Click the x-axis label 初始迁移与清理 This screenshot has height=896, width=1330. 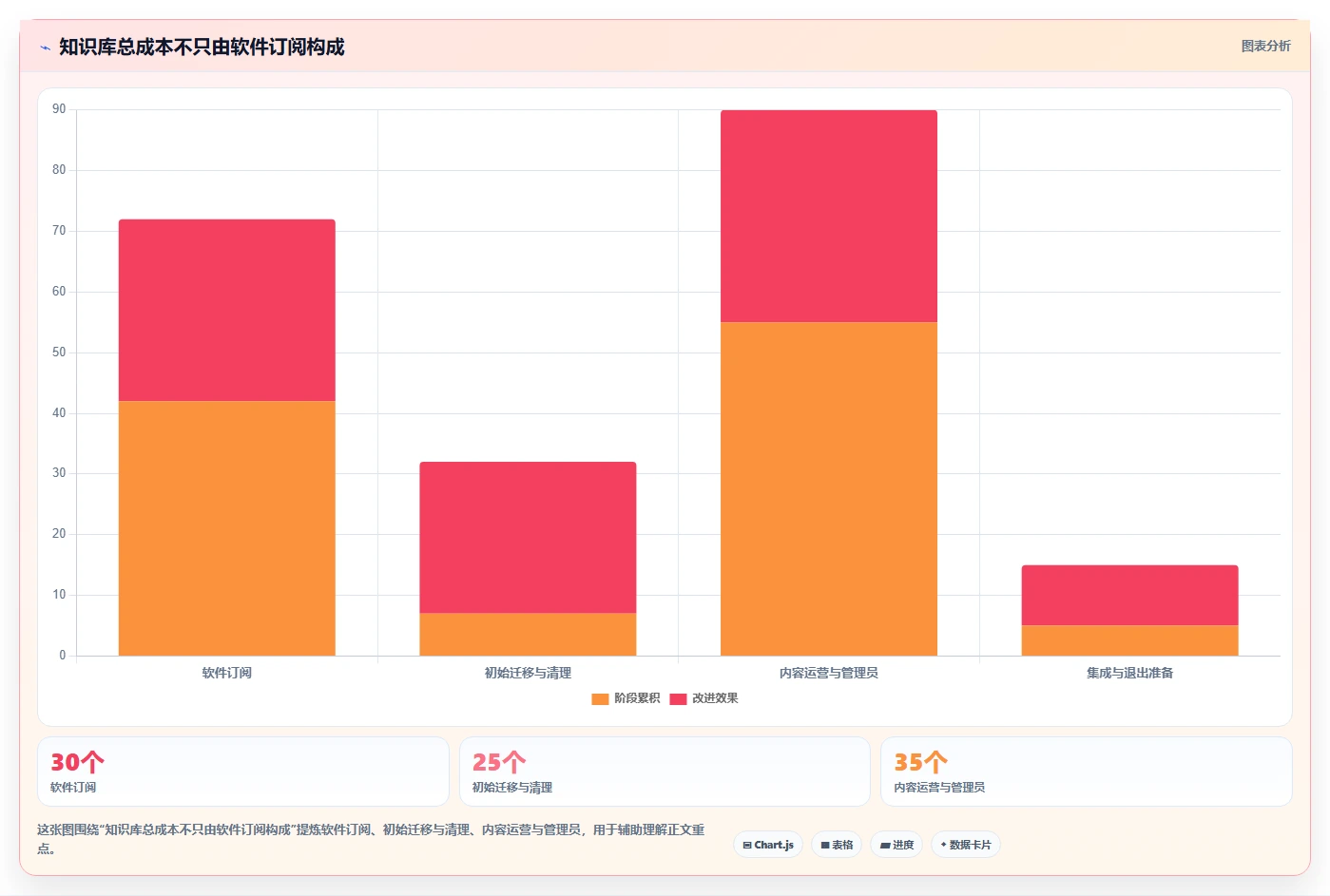[x=528, y=673]
